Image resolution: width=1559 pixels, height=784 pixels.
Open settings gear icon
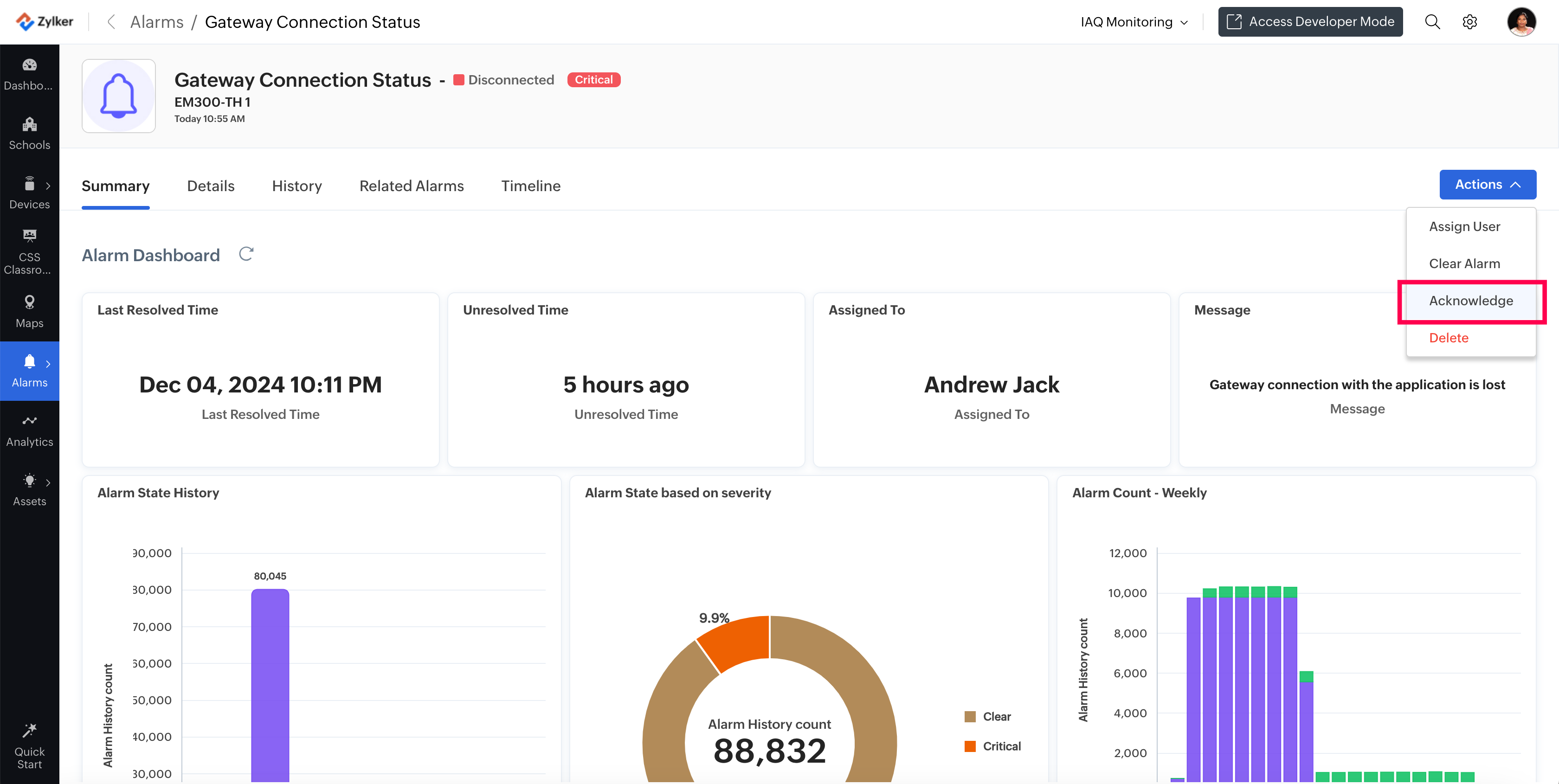click(1469, 22)
